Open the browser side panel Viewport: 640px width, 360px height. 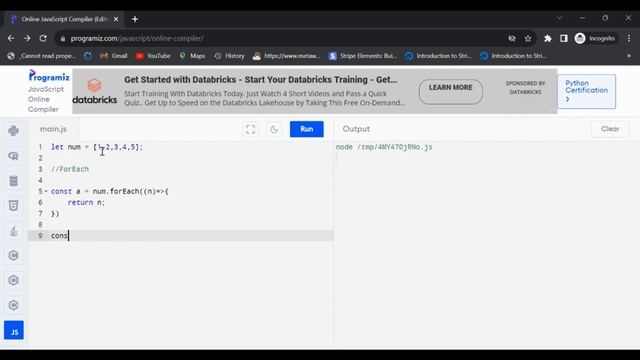coord(564,38)
